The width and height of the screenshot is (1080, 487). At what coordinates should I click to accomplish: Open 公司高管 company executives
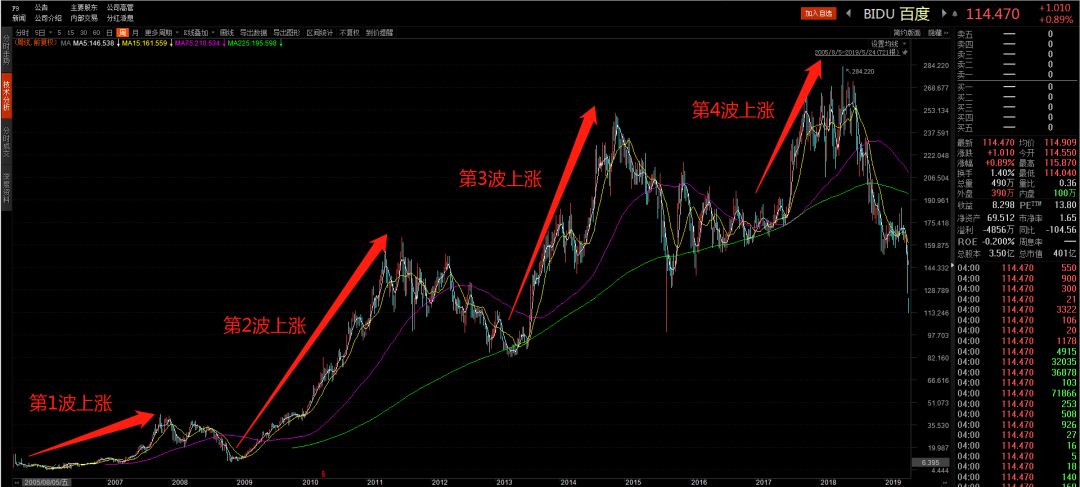tap(120, 8)
